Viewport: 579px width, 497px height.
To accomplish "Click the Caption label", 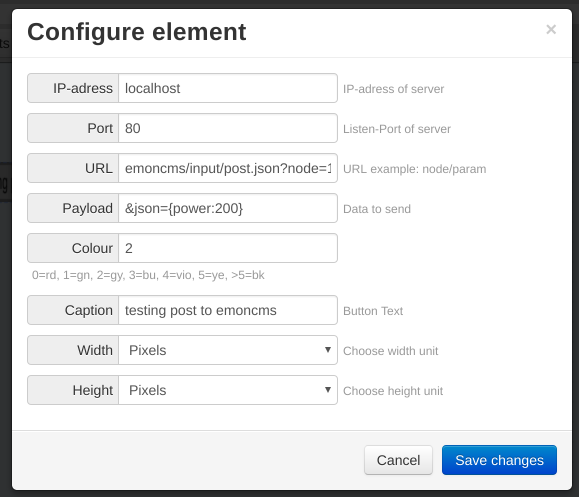I will click(x=73, y=310).
